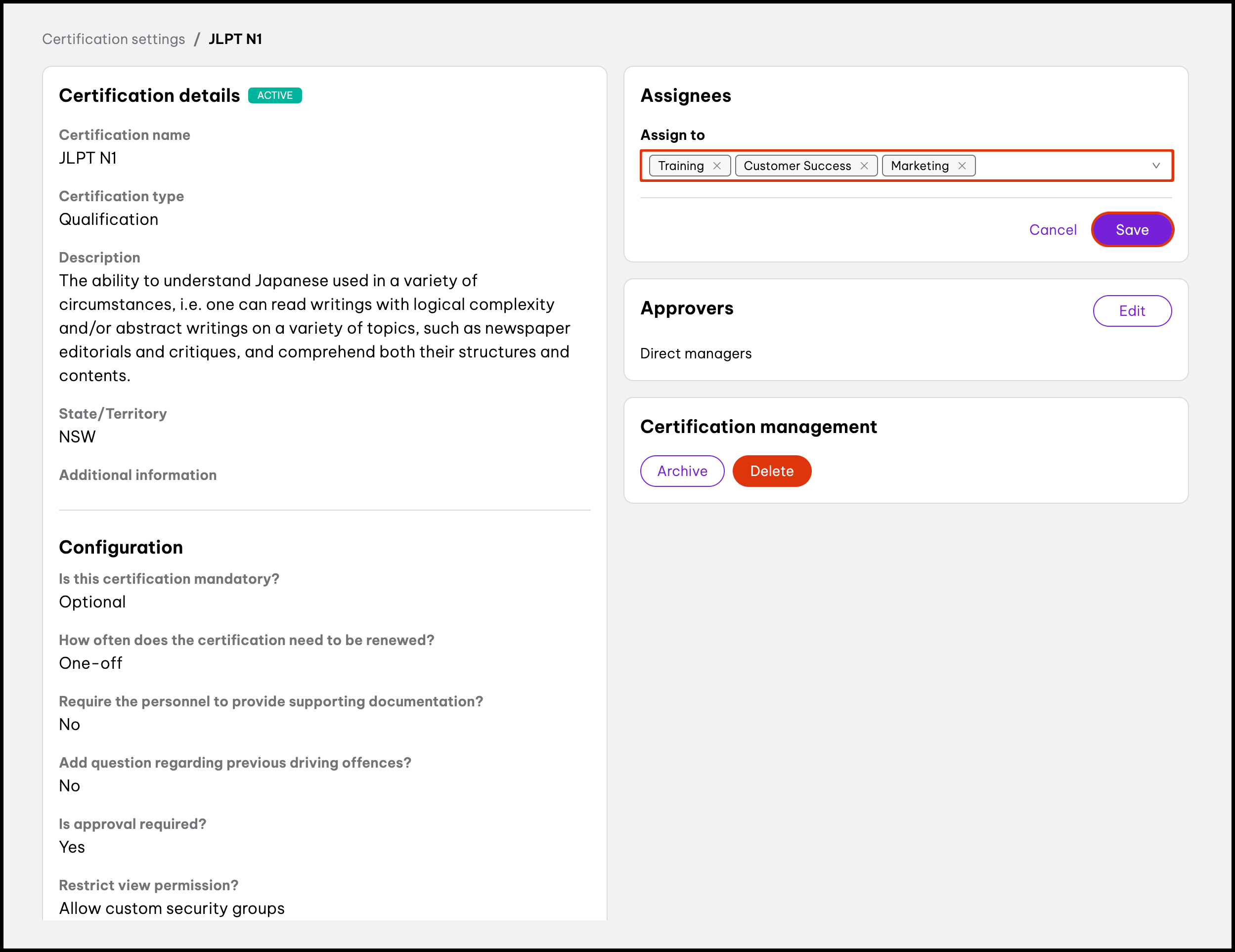Click the Additional information label
1235x952 pixels.
click(x=137, y=475)
